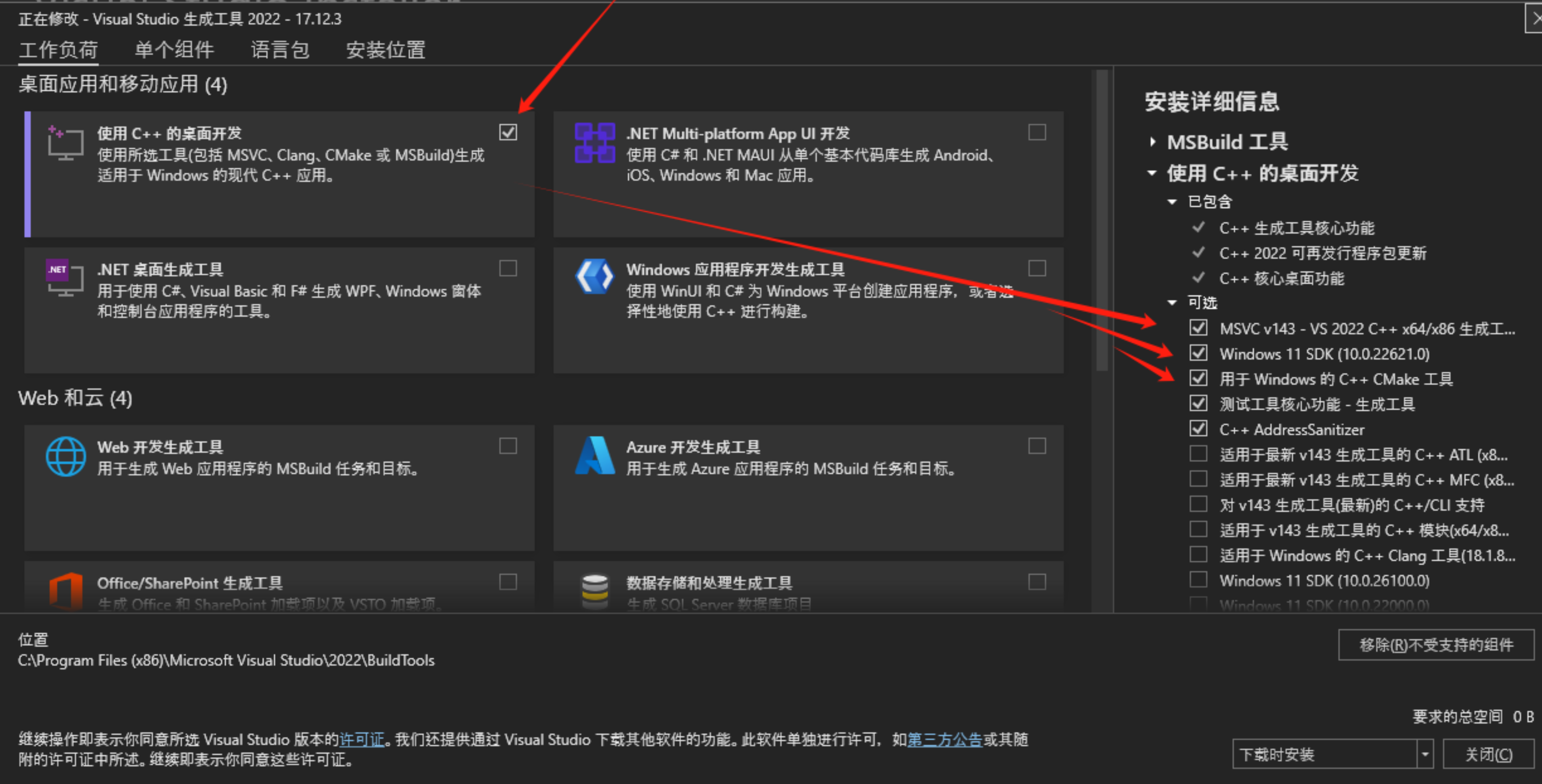Enable the v143 C++ 模块 checkbox

[x=1198, y=529]
